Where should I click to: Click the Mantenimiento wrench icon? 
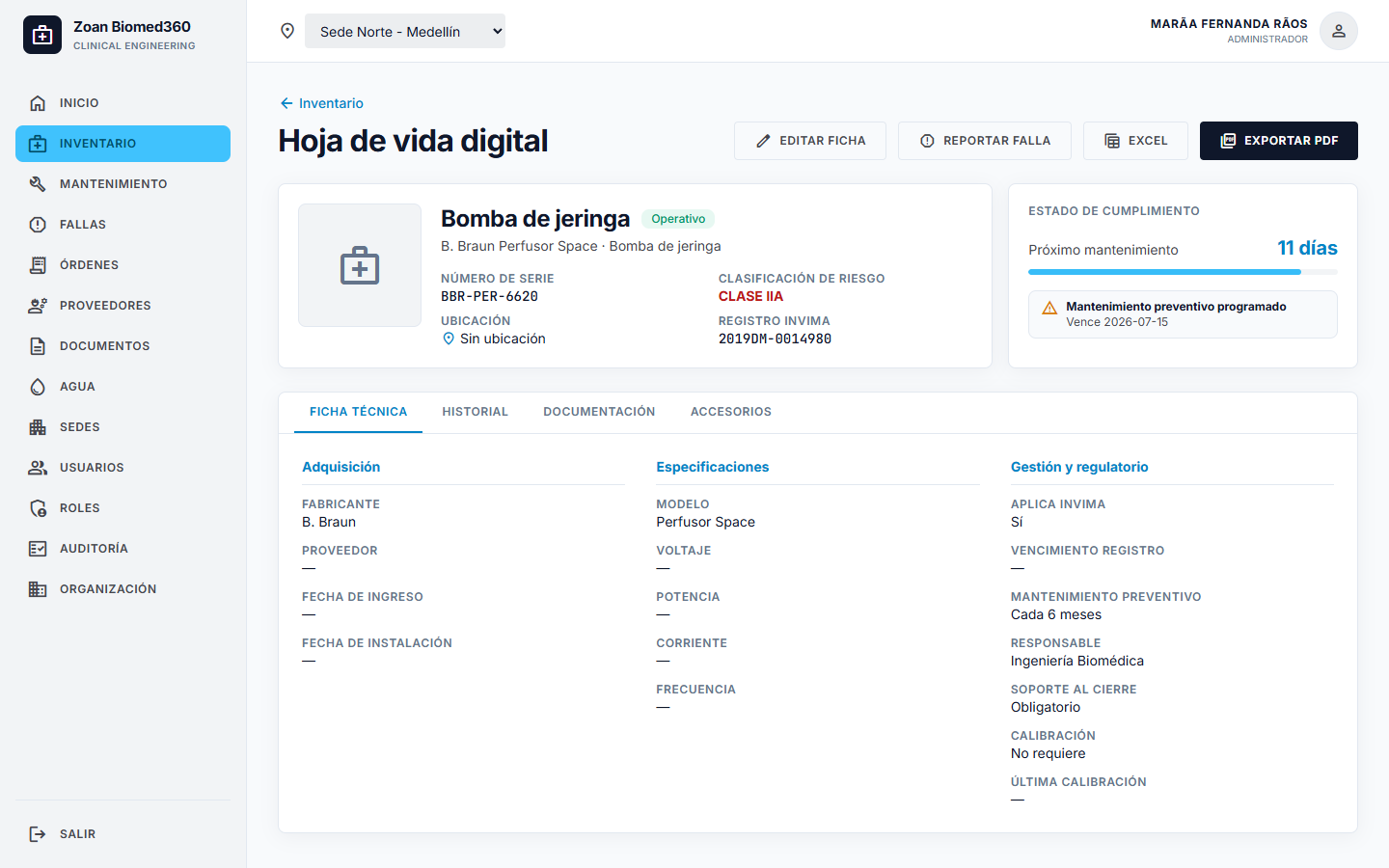[x=38, y=184]
